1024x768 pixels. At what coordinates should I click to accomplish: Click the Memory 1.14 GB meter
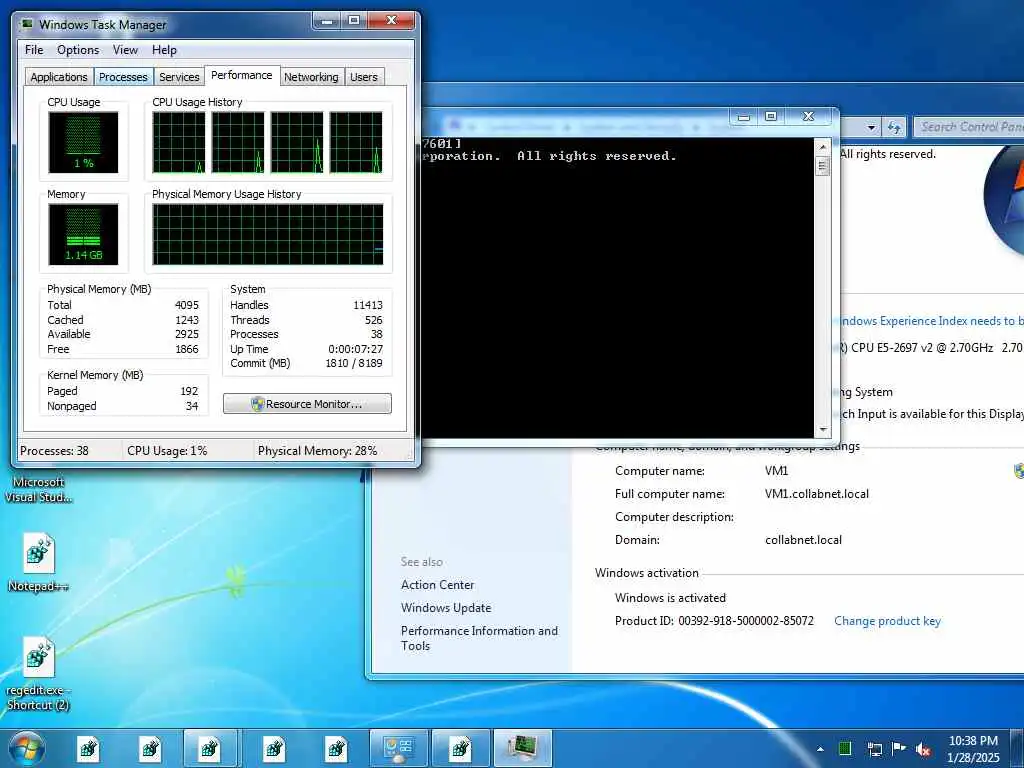[84, 234]
